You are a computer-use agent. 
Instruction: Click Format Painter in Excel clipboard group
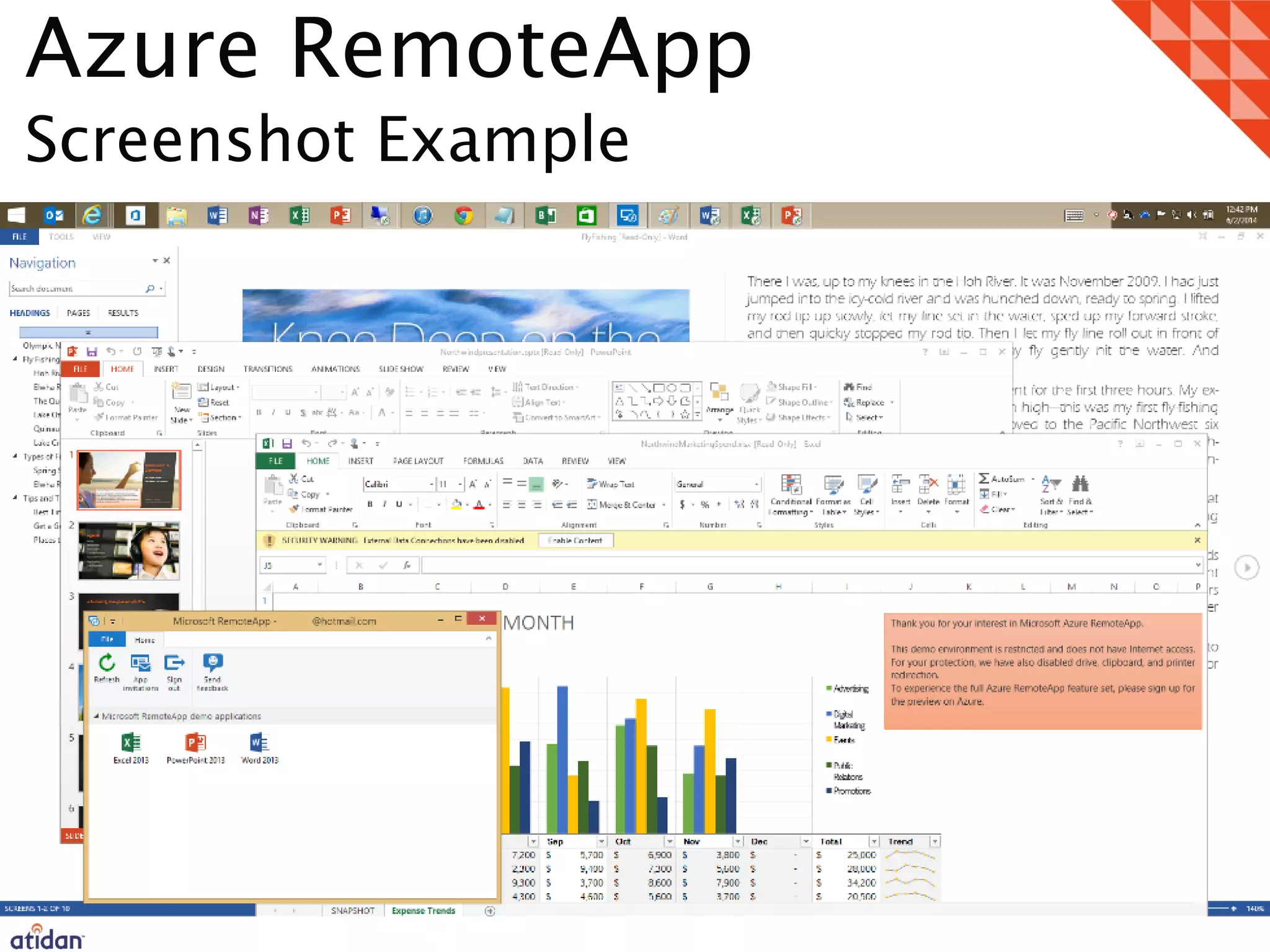321,509
